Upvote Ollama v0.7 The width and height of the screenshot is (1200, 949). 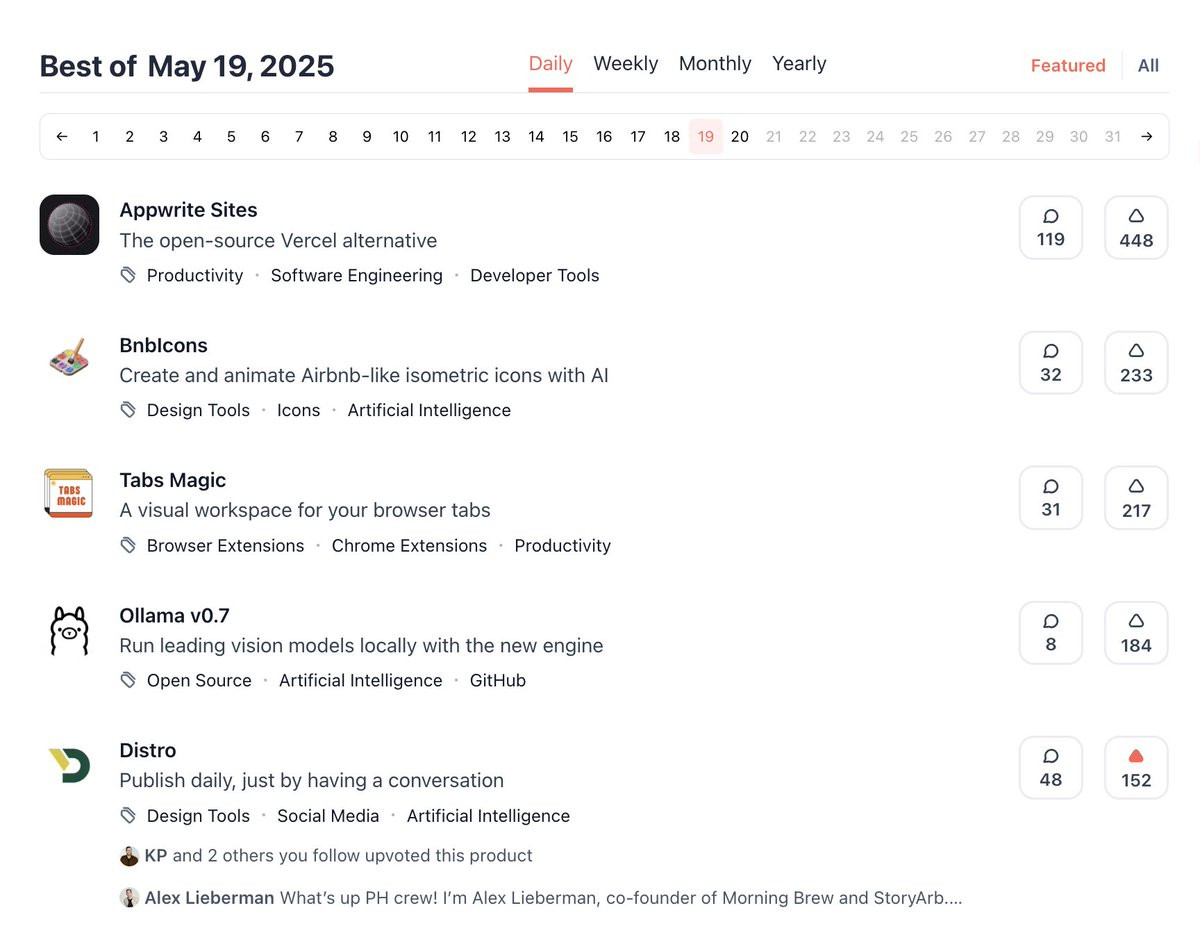(x=1136, y=633)
